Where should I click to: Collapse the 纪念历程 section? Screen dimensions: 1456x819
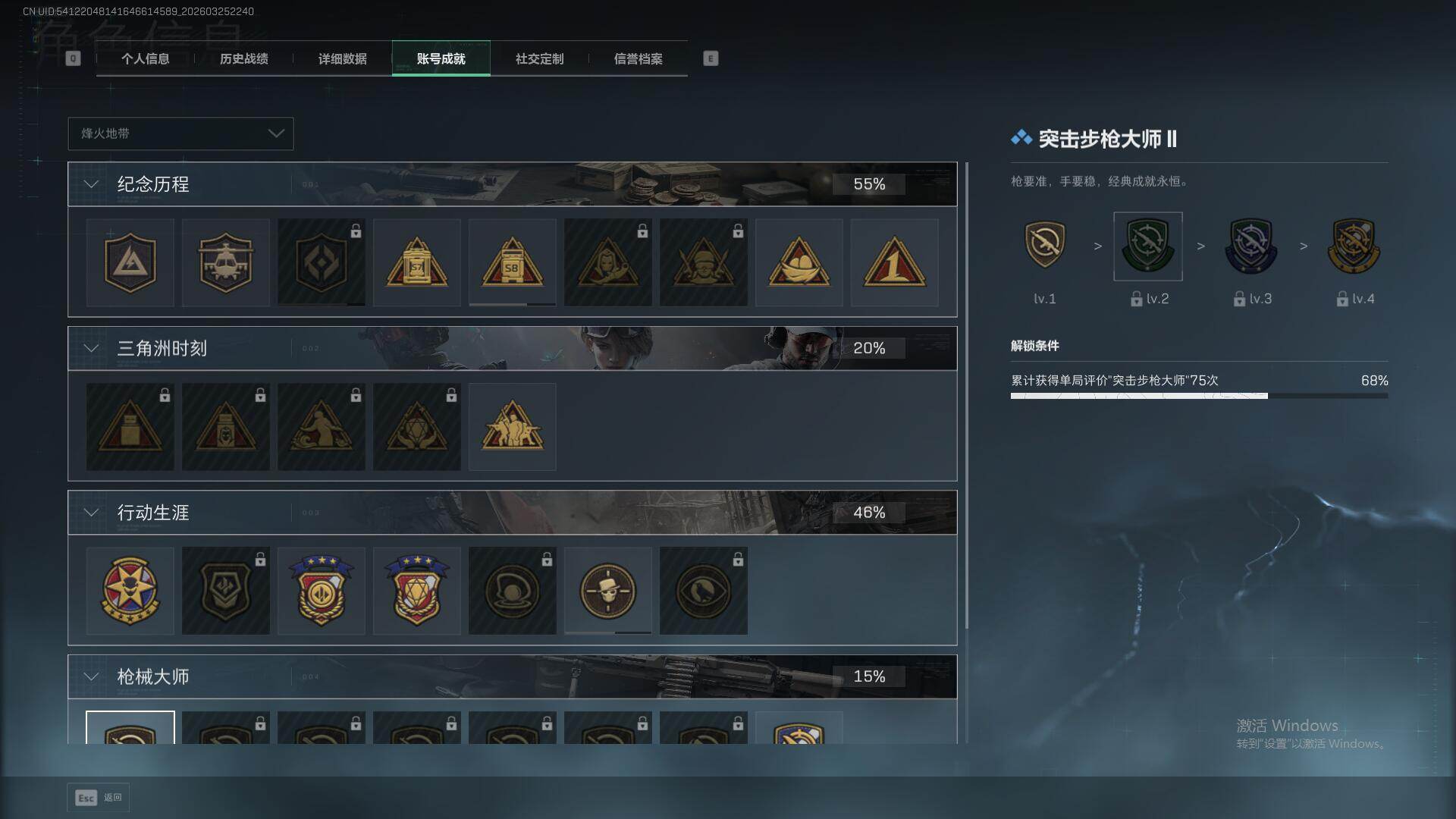tap(91, 184)
